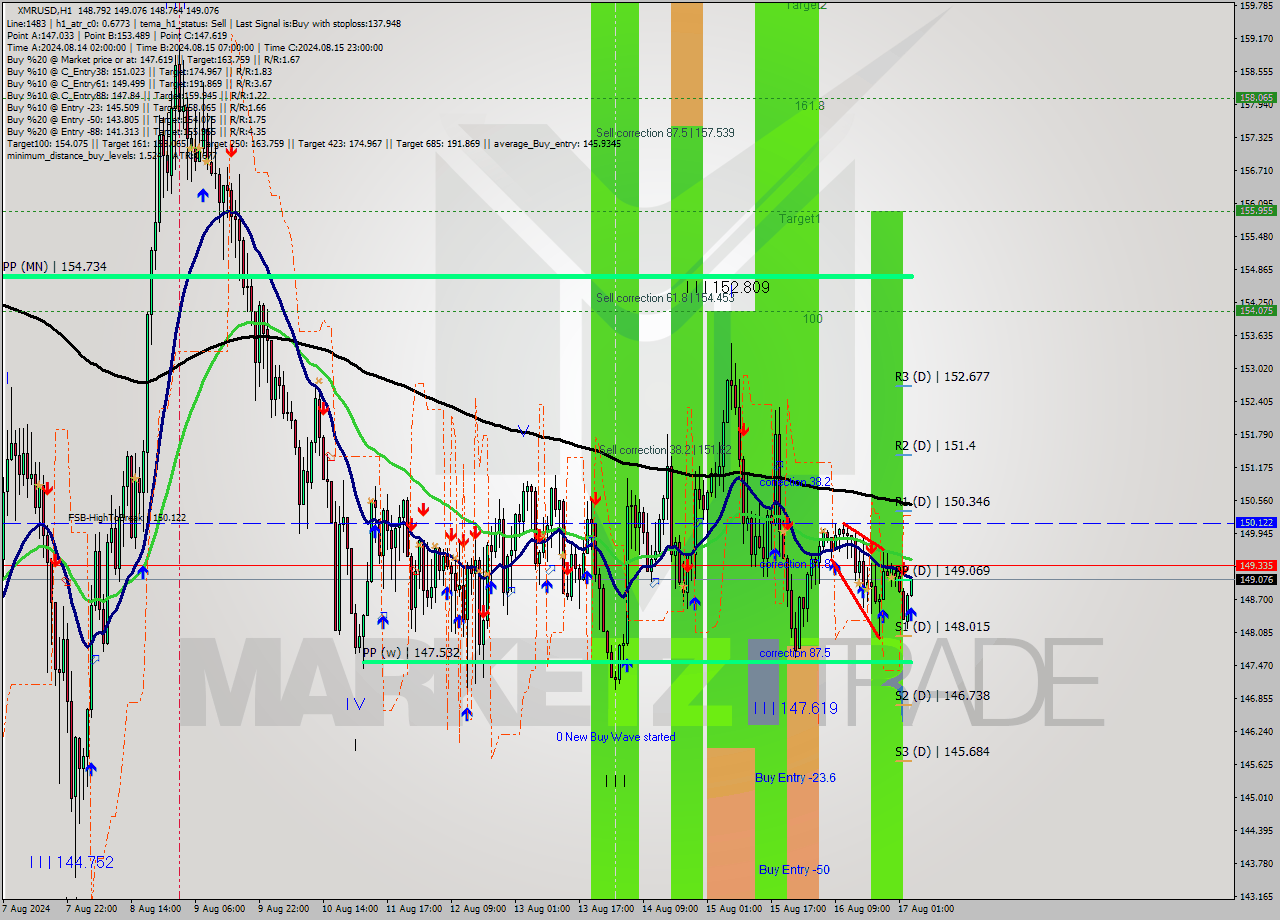Click the green 154.075 price tag
The image size is (1280, 920).
[x=1256, y=310]
